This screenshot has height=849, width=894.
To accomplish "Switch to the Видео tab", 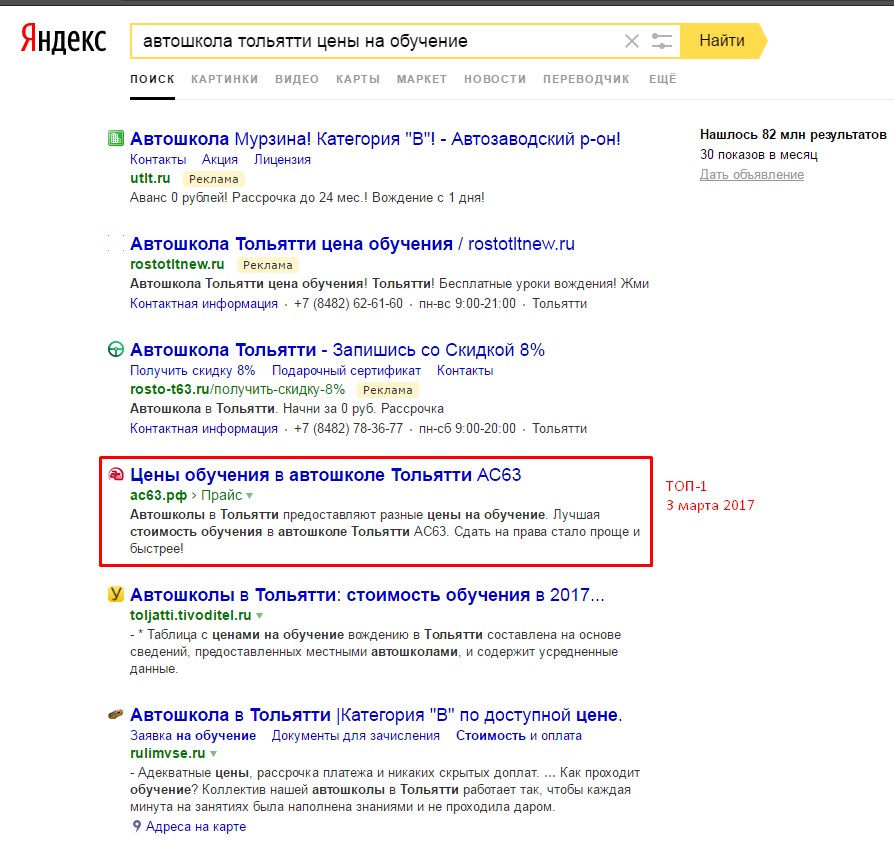I will [x=297, y=79].
